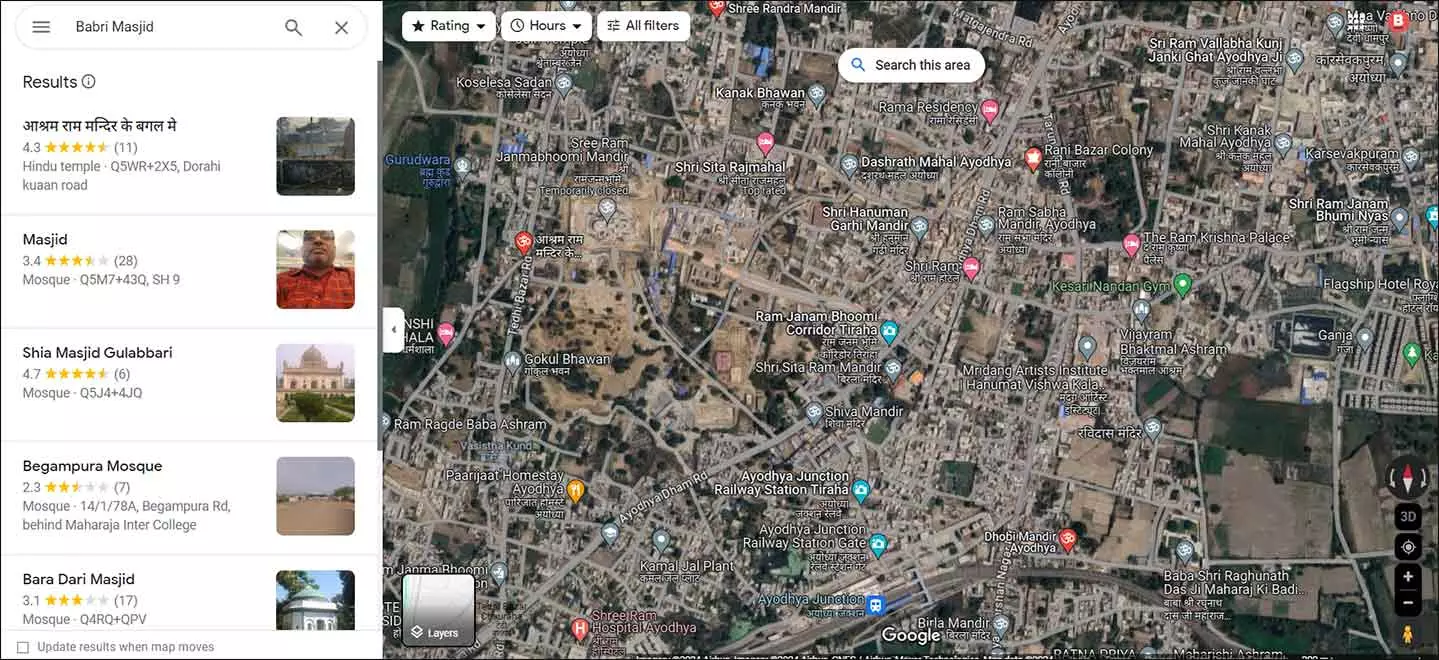Screen dimensions: 1439x660
Task: Open Shia Masjid Gulabbari result
Action: pos(189,383)
